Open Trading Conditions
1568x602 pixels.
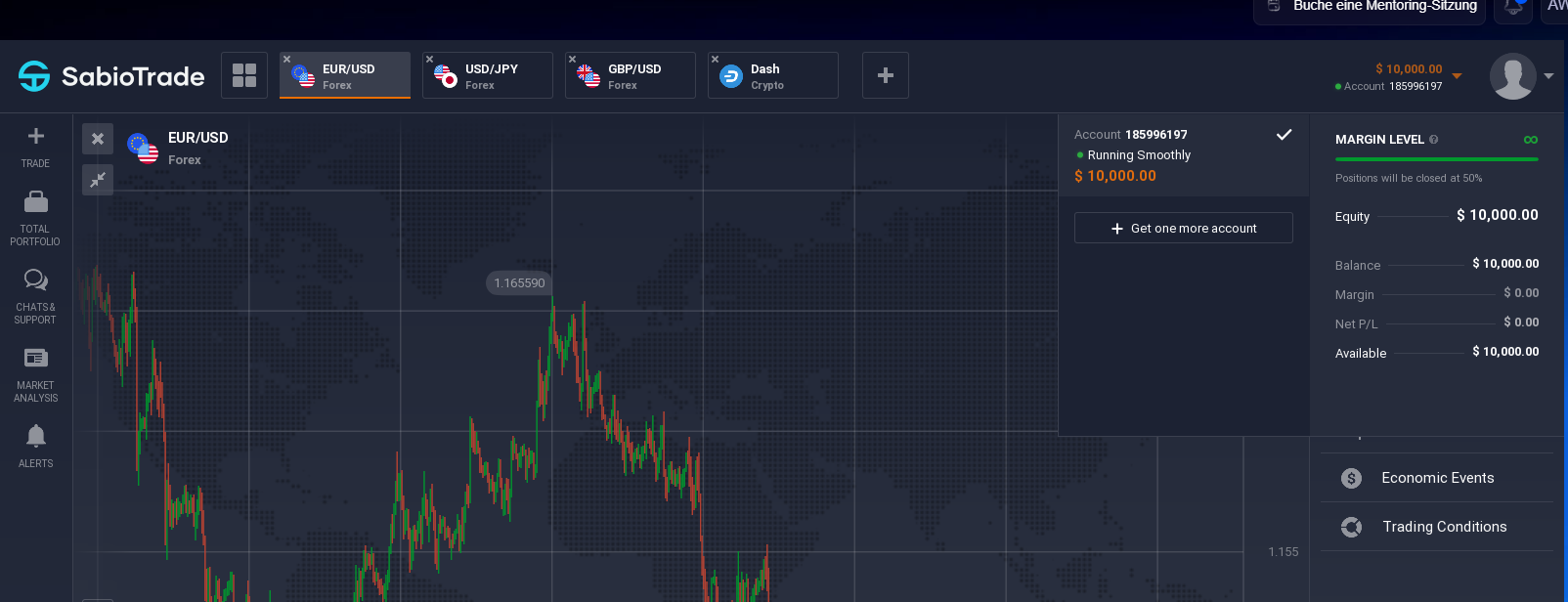[1444, 527]
